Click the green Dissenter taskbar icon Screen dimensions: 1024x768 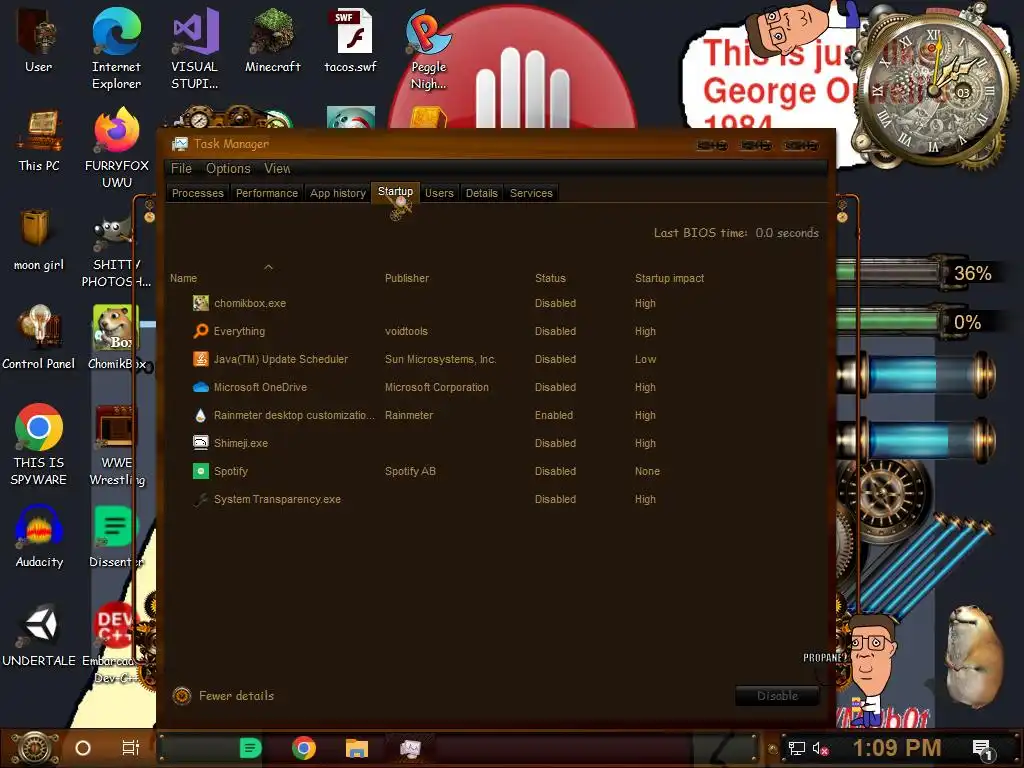[250, 748]
